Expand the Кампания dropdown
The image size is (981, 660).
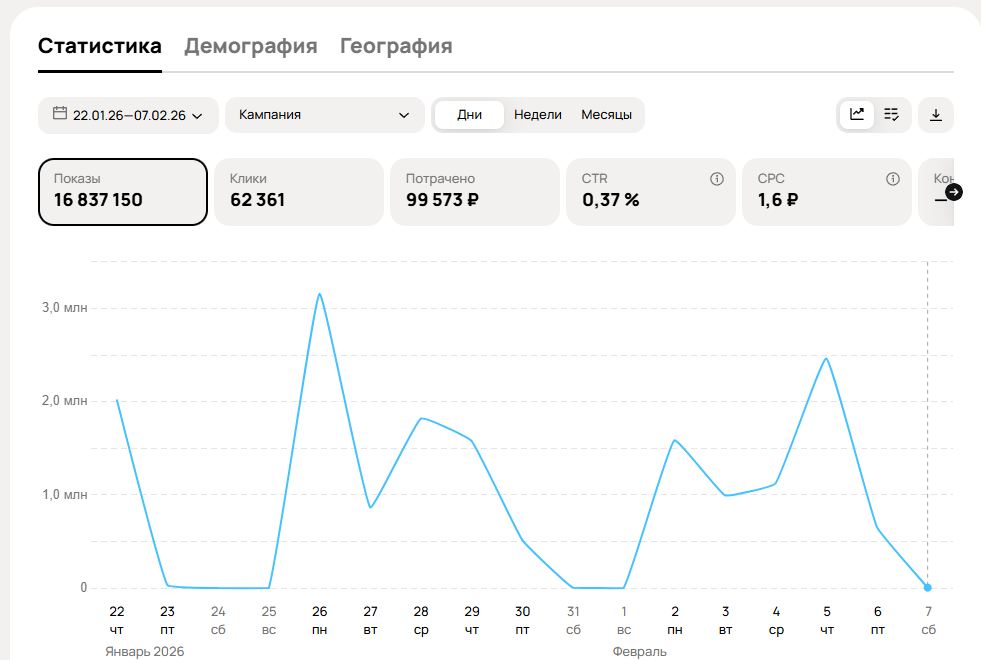pos(324,115)
